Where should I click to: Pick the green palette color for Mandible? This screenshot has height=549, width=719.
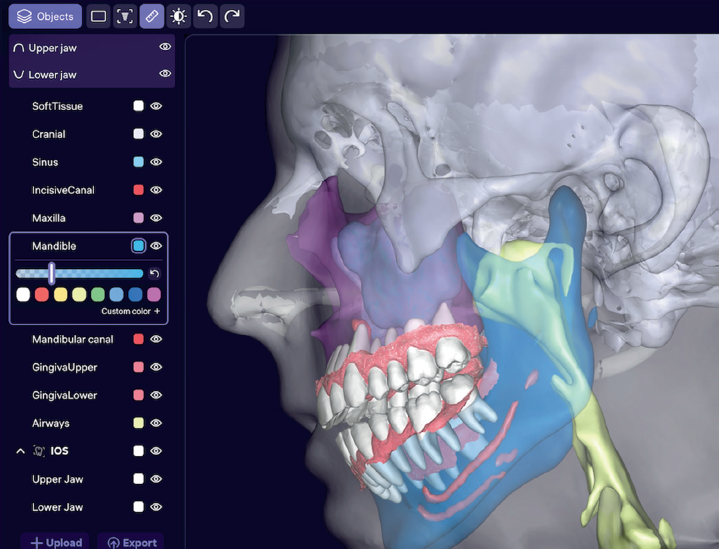(98, 294)
